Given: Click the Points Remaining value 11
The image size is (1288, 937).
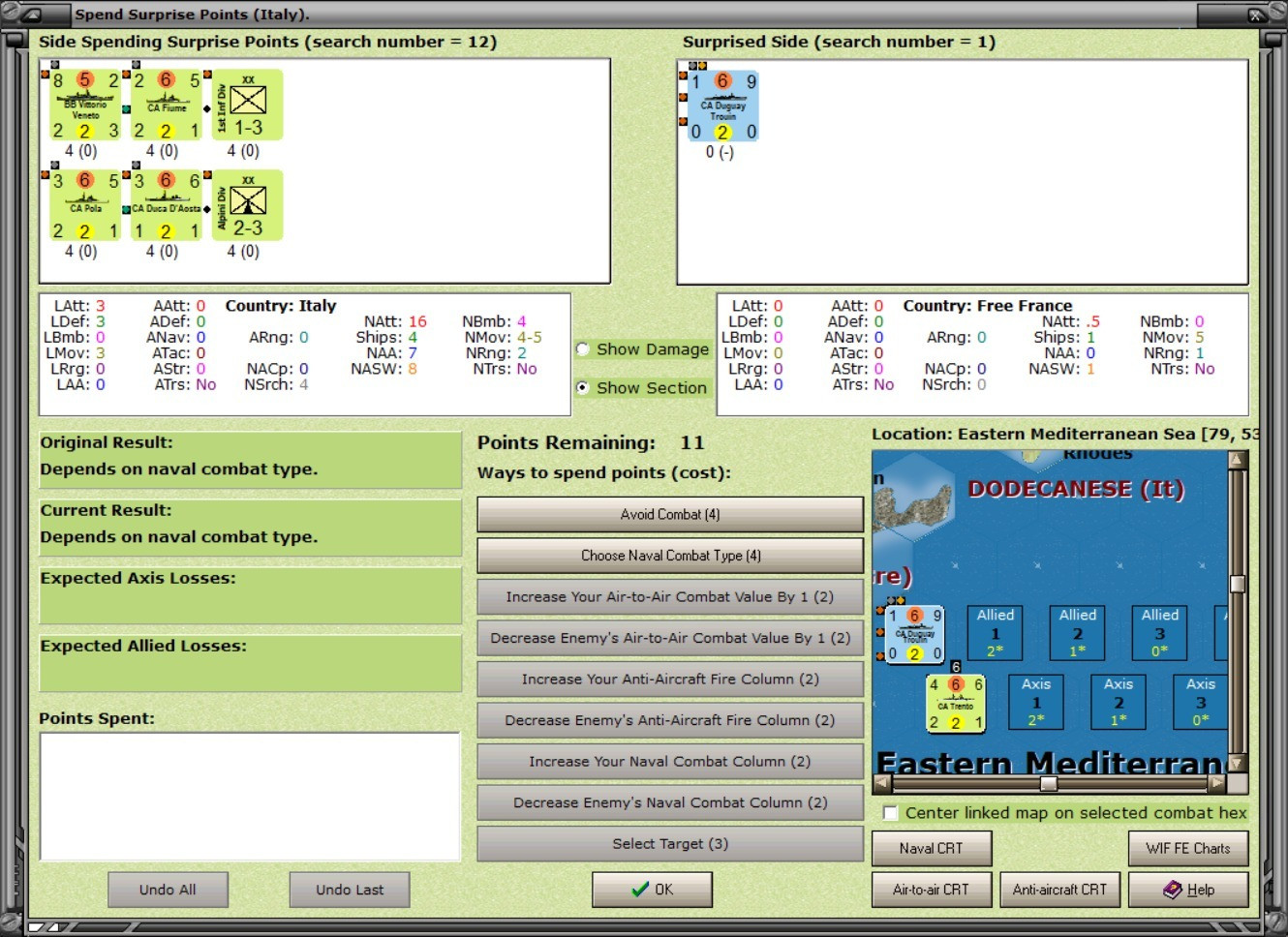Looking at the screenshot, I should tap(692, 443).
